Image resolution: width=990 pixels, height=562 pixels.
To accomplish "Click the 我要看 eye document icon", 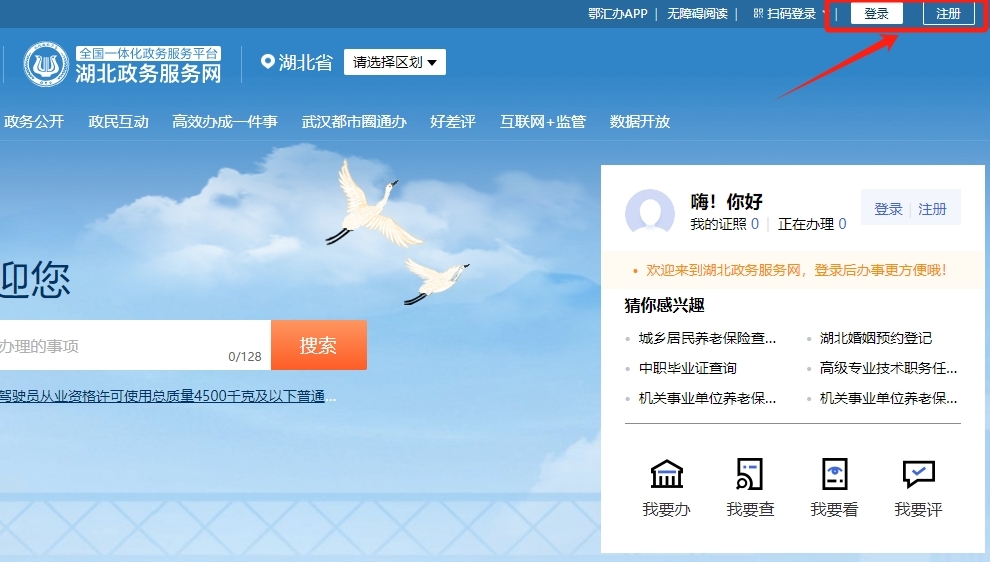I will coord(834,474).
